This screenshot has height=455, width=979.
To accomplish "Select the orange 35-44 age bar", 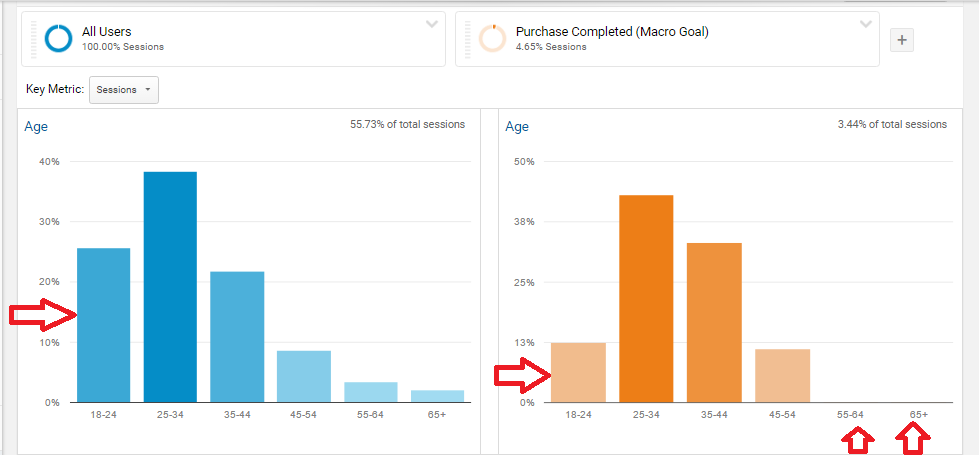I will pos(714,323).
